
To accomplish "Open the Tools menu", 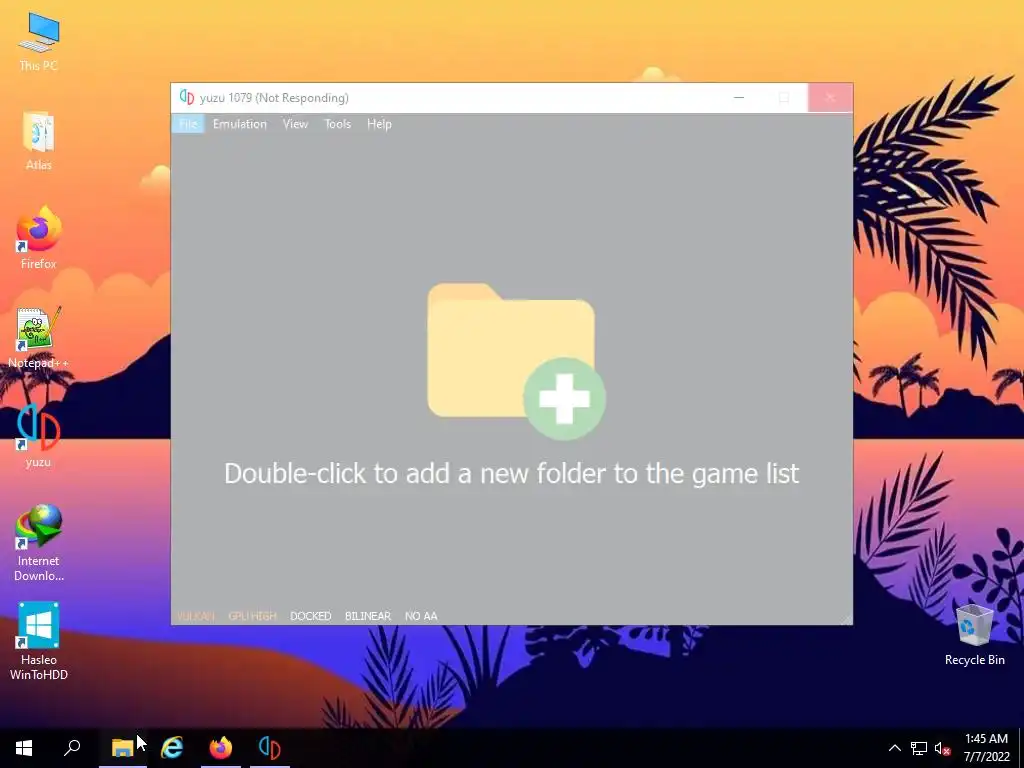I will (338, 124).
